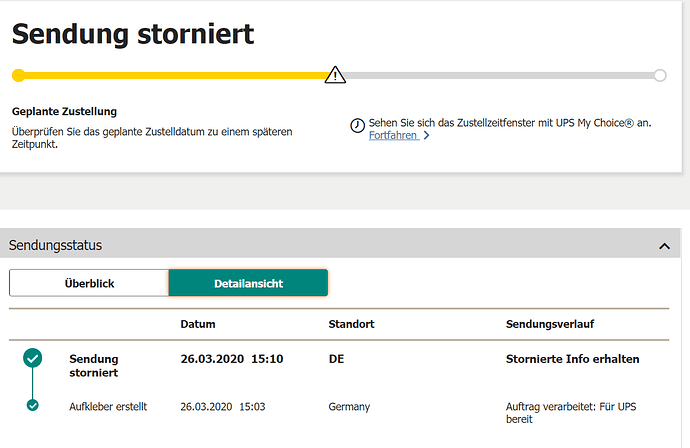This screenshot has width=690, height=448.
Task: Click the clock icon beside delivery window text
Action: 357,125
